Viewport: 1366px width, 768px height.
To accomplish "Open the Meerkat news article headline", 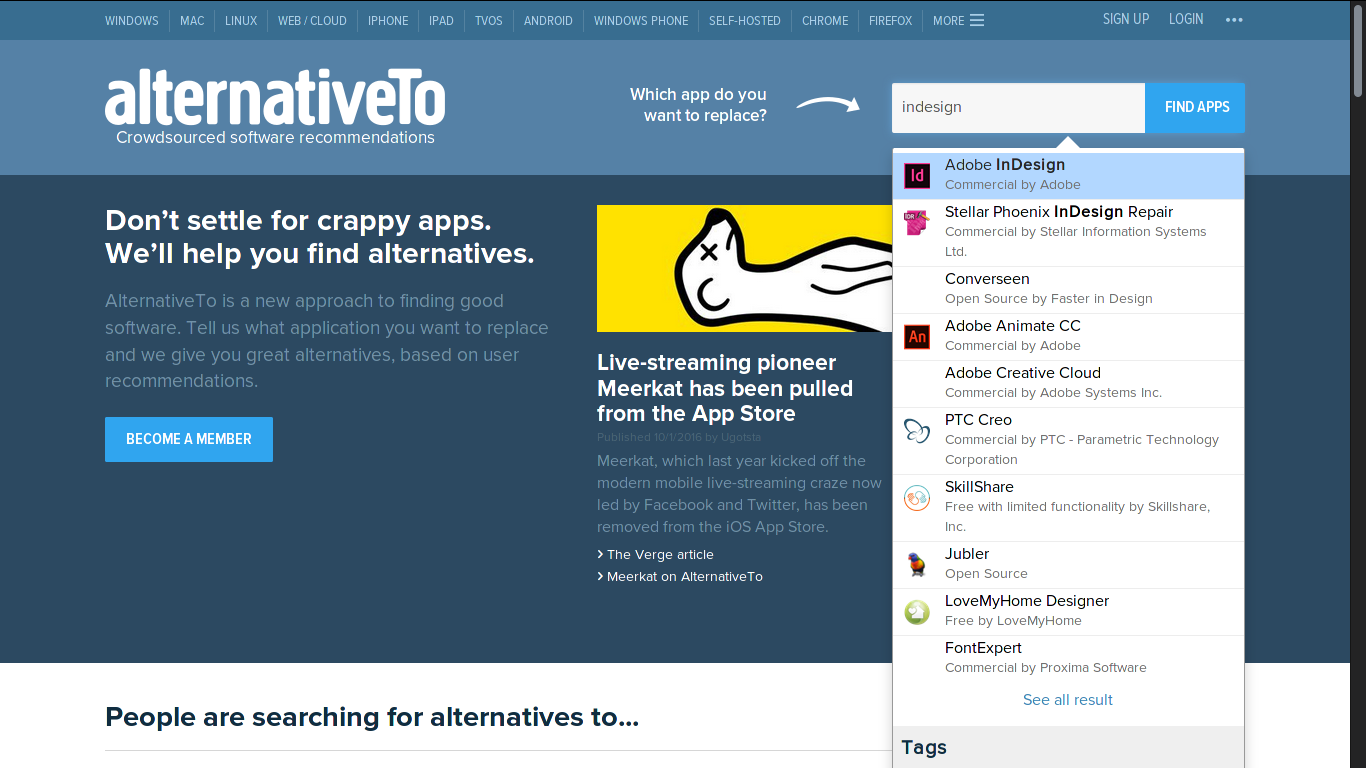I will 725,388.
